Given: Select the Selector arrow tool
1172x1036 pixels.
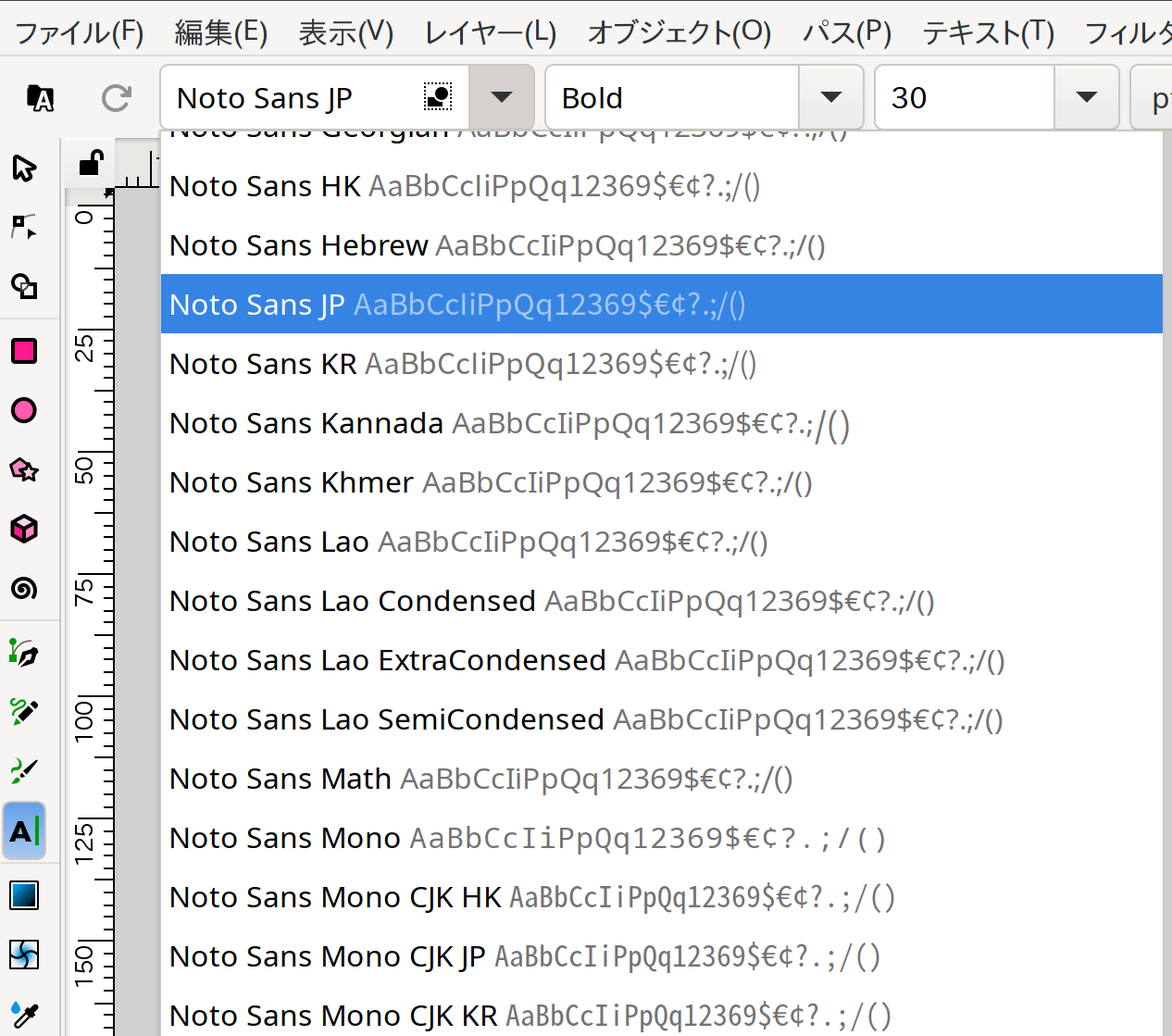Looking at the screenshot, I should [24, 169].
